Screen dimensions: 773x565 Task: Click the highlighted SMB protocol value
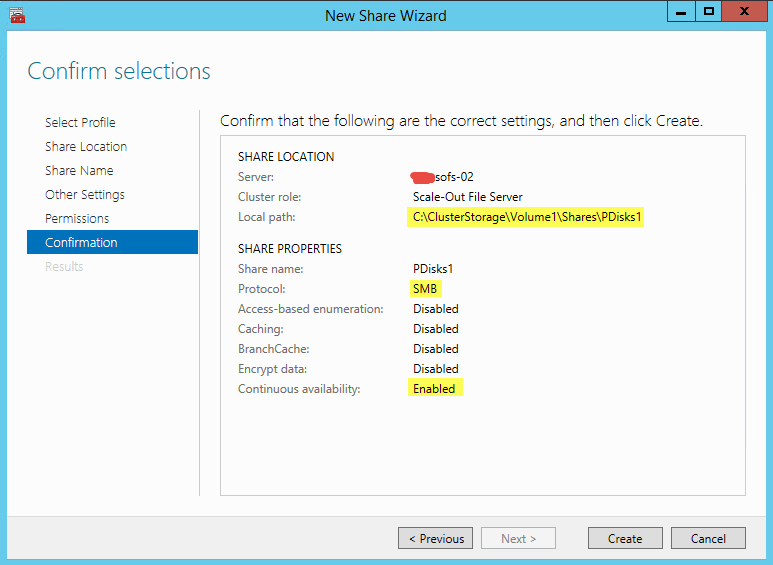(x=426, y=289)
